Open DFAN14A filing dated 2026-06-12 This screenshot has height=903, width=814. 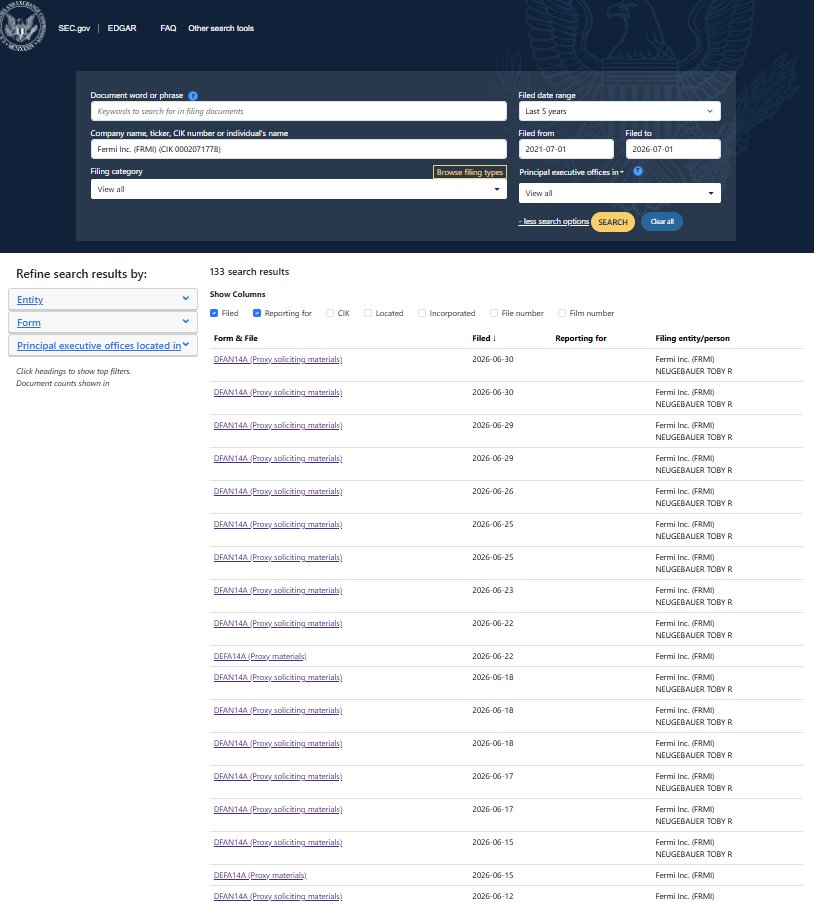[278, 897]
